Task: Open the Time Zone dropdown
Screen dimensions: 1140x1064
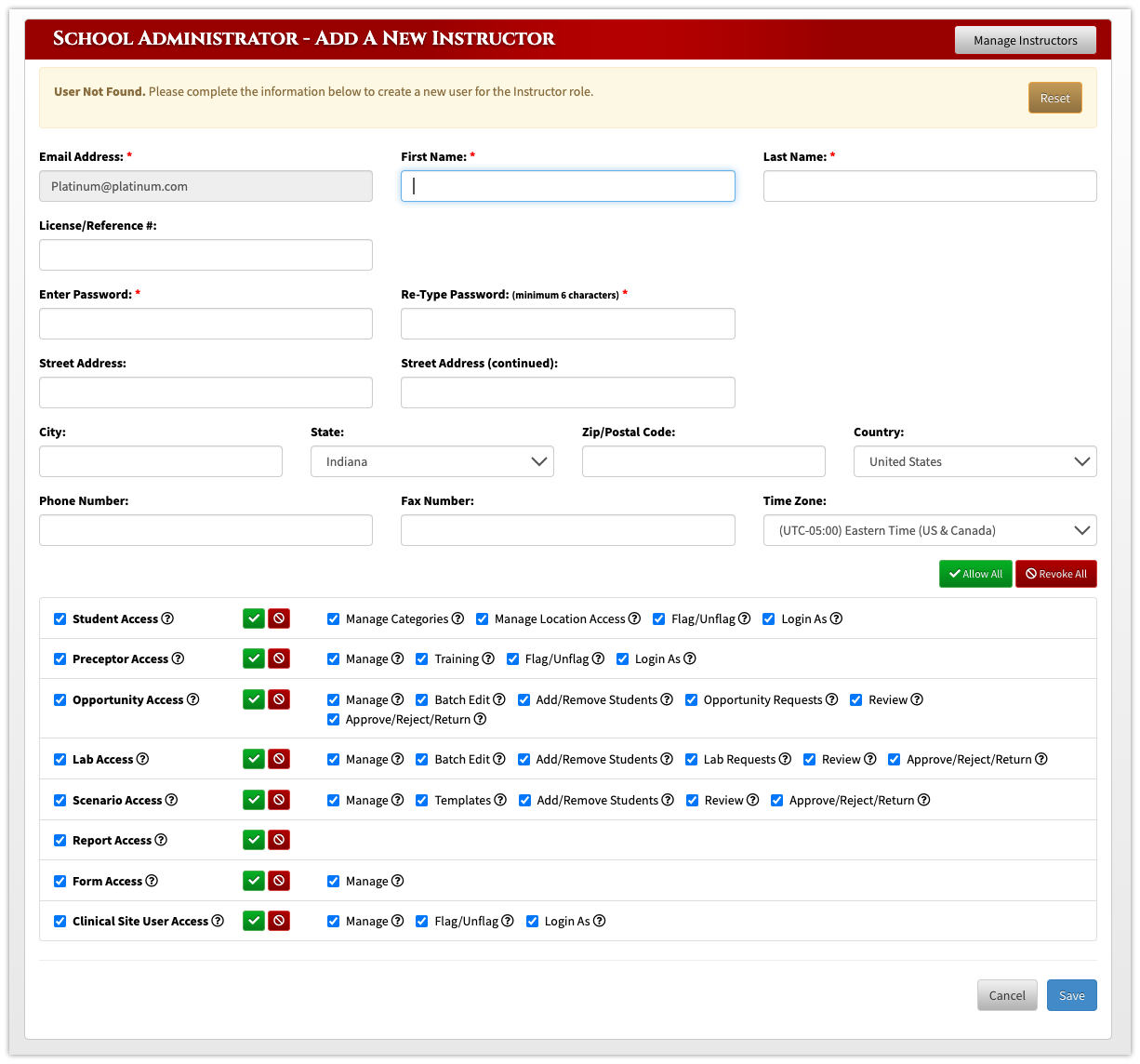Action: pyautogui.click(x=930, y=530)
